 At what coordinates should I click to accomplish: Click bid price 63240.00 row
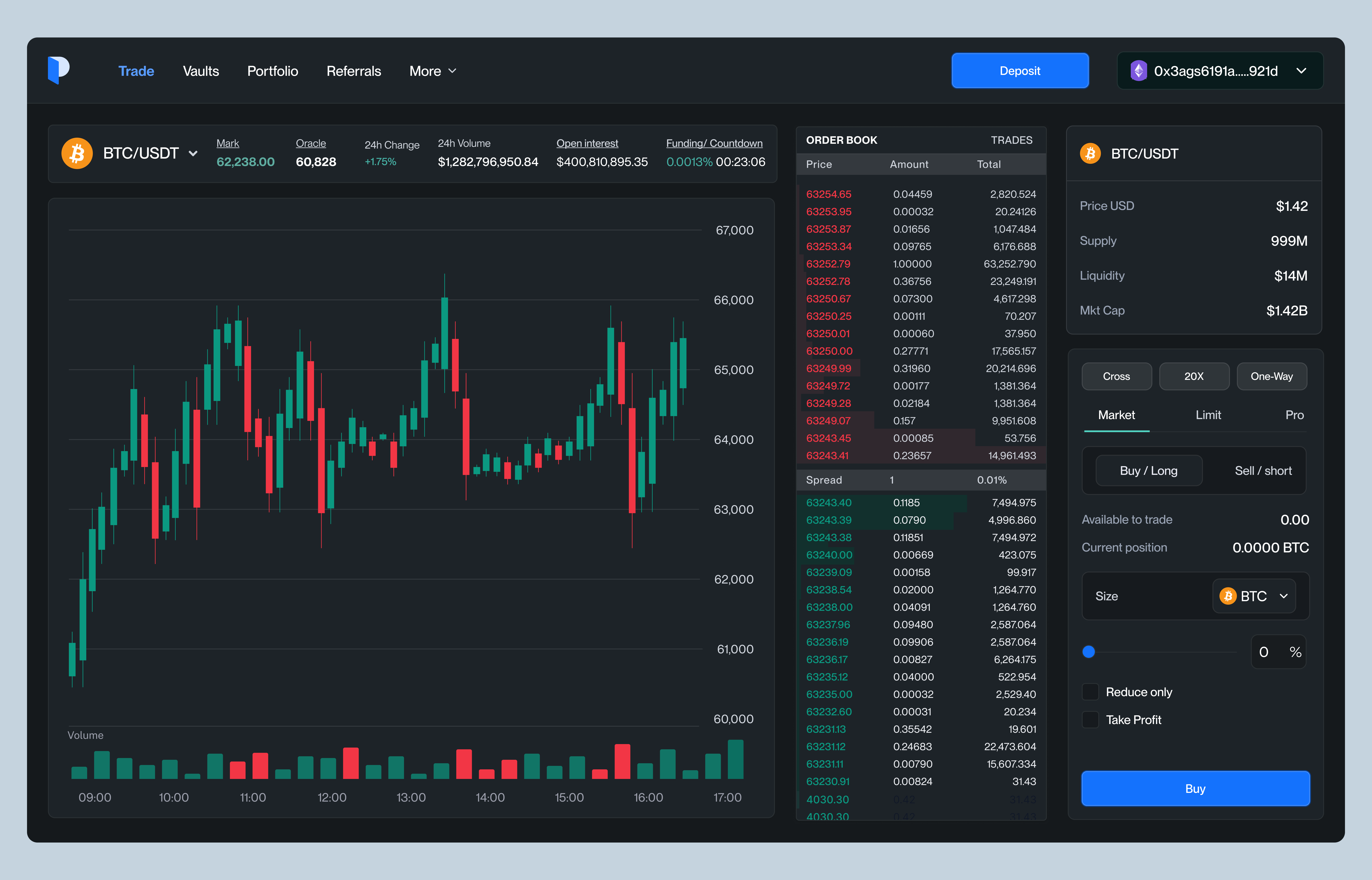921,555
